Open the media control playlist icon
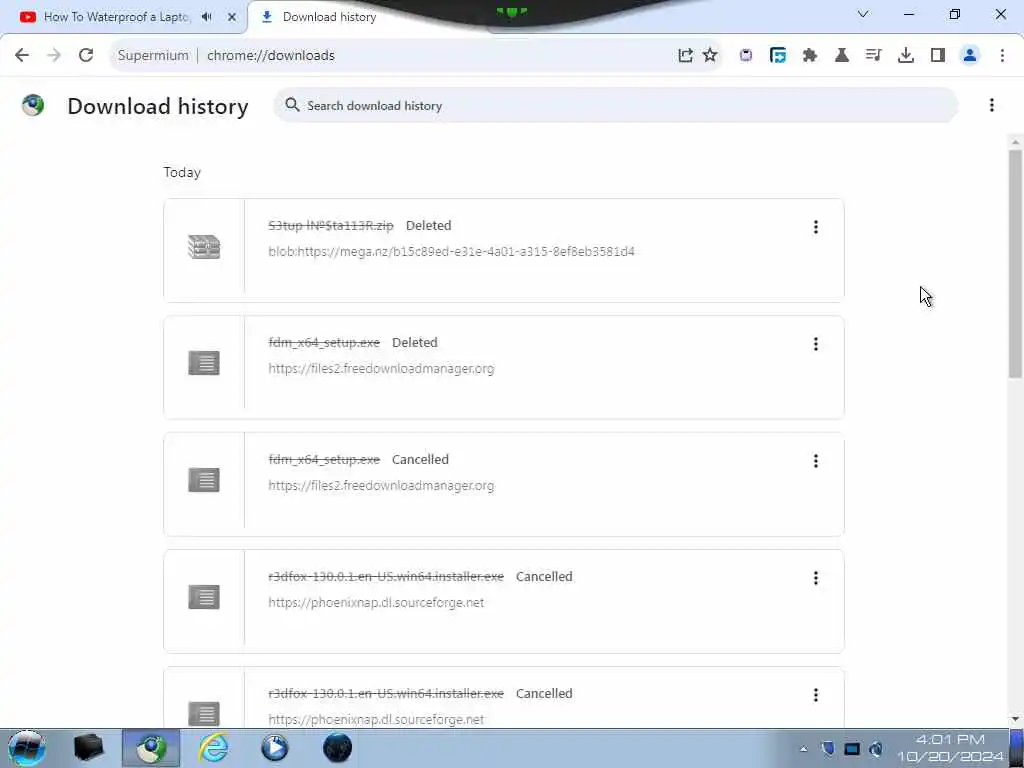The width and height of the screenshot is (1024, 768). 874,56
